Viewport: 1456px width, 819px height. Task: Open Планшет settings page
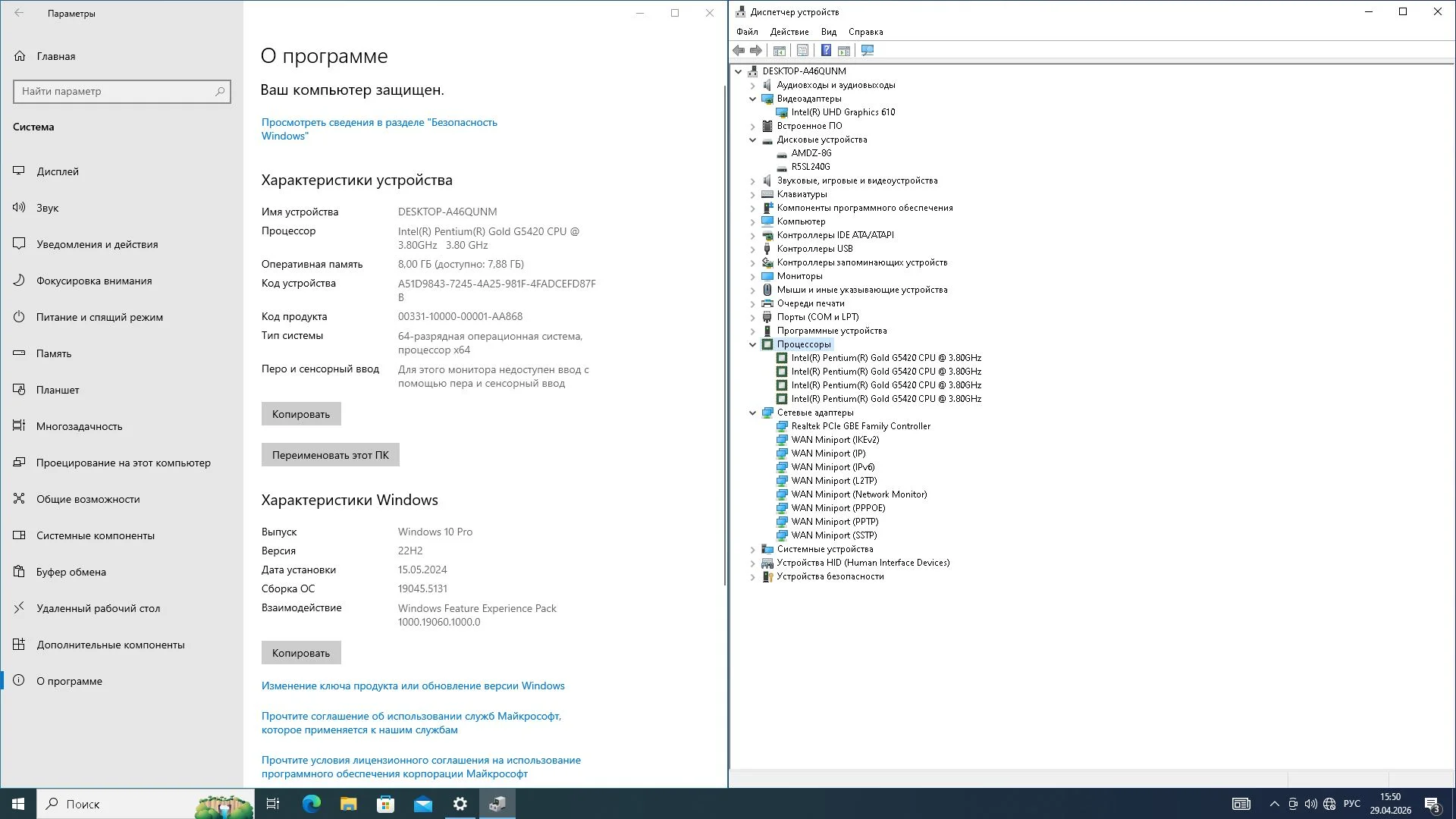pyautogui.click(x=121, y=390)
